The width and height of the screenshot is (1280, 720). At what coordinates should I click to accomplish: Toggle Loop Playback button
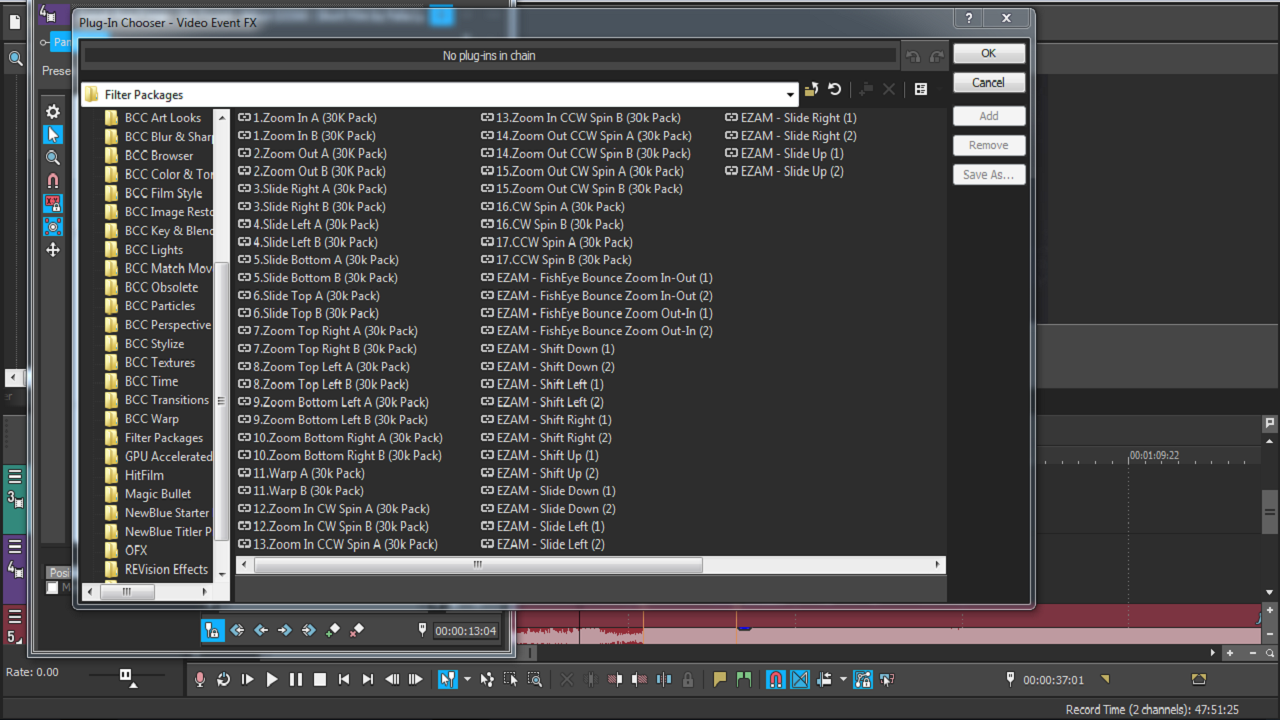pos(223,680)
